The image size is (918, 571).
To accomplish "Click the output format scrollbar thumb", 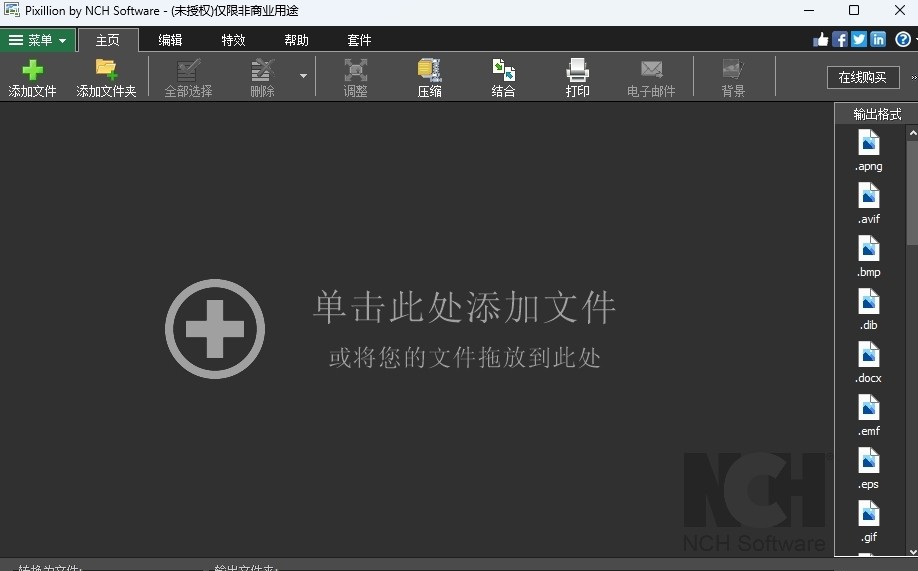I will pyautogui.click(x=913, y=193).
